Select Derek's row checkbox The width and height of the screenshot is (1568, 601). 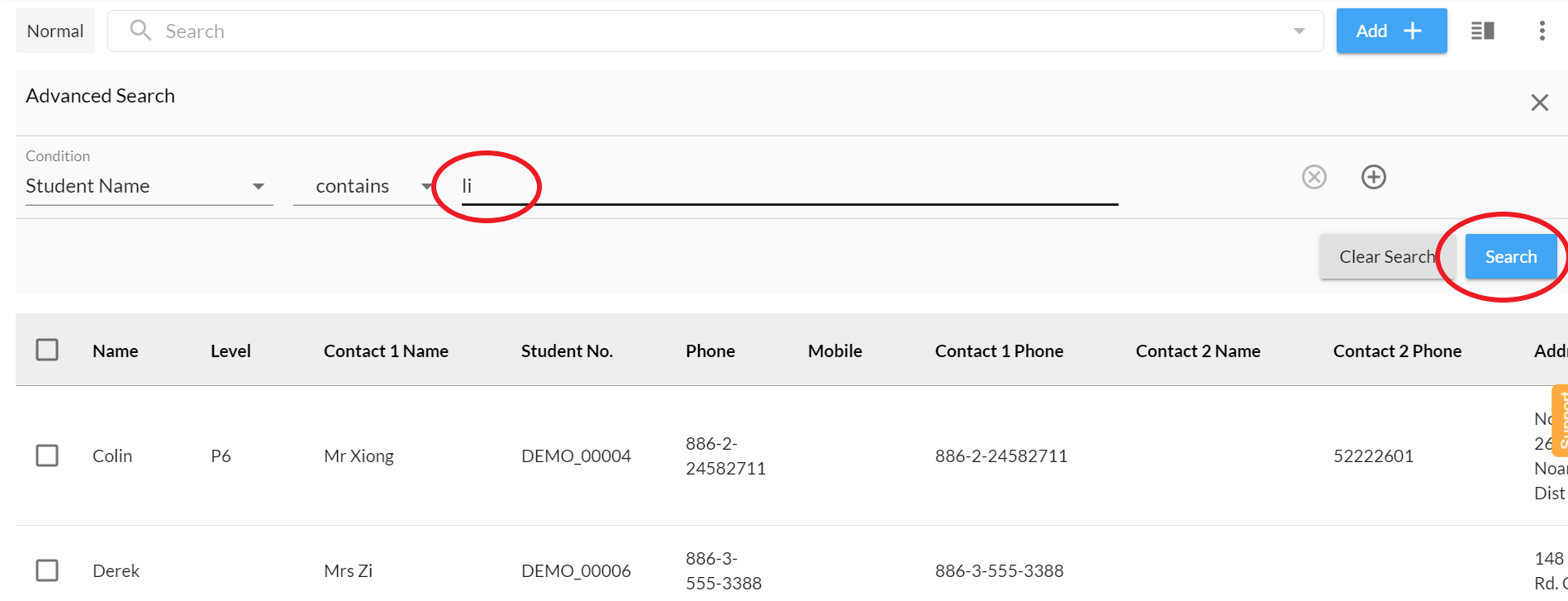pos(47,570)
